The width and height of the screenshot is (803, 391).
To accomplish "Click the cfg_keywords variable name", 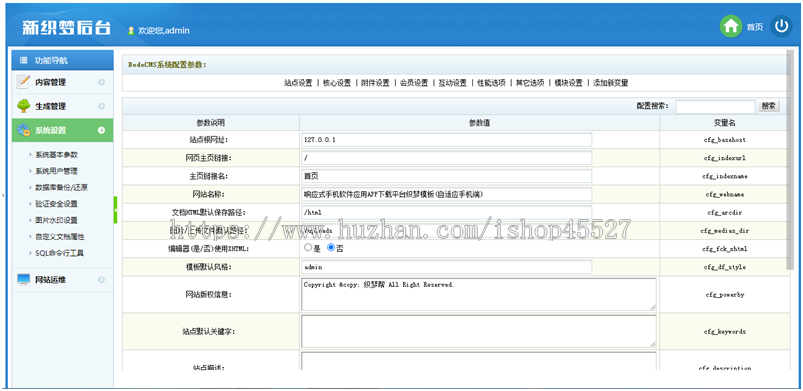I will tap(725, 332).
